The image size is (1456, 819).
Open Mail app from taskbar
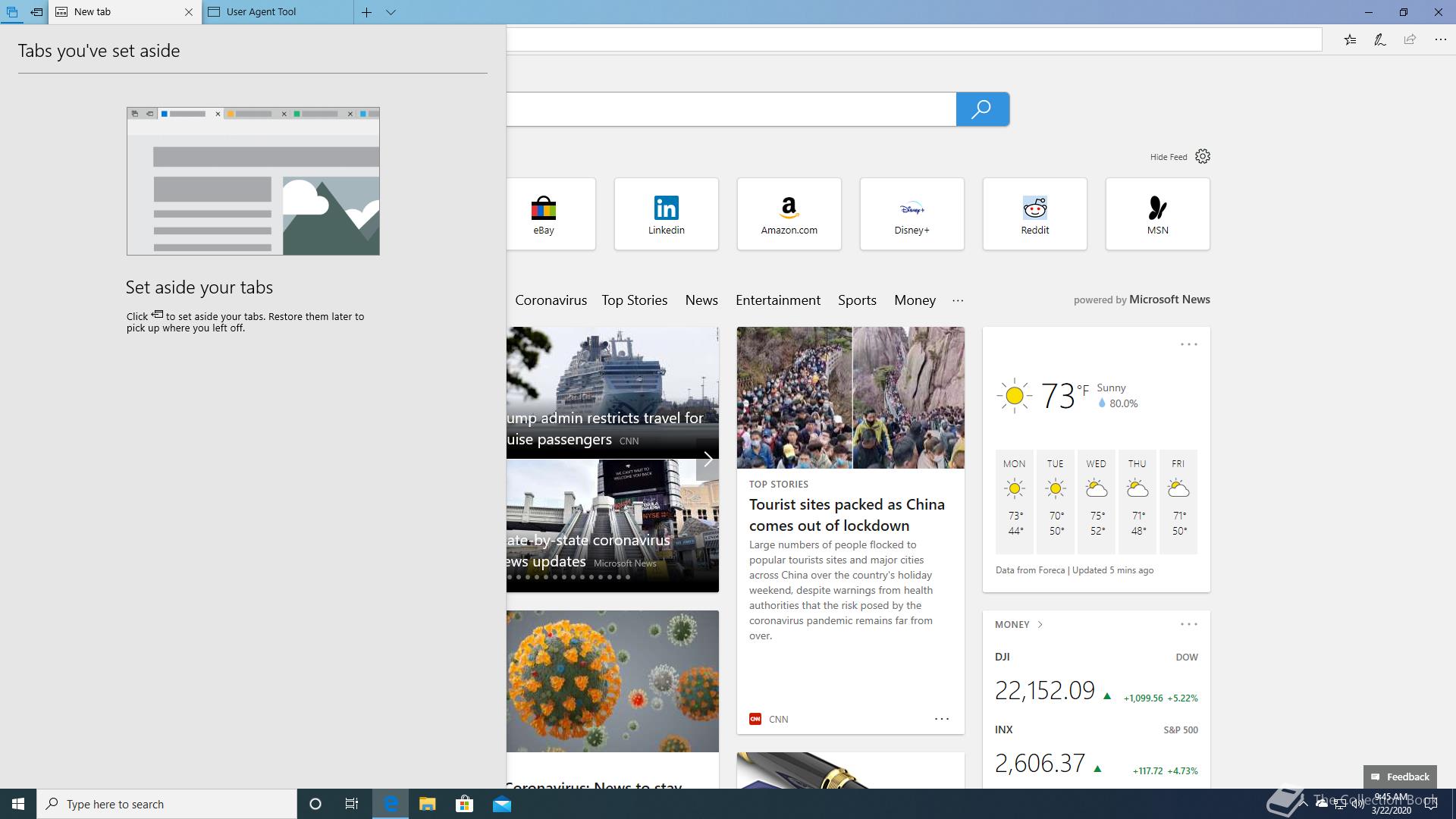click(x=501, y=804)
